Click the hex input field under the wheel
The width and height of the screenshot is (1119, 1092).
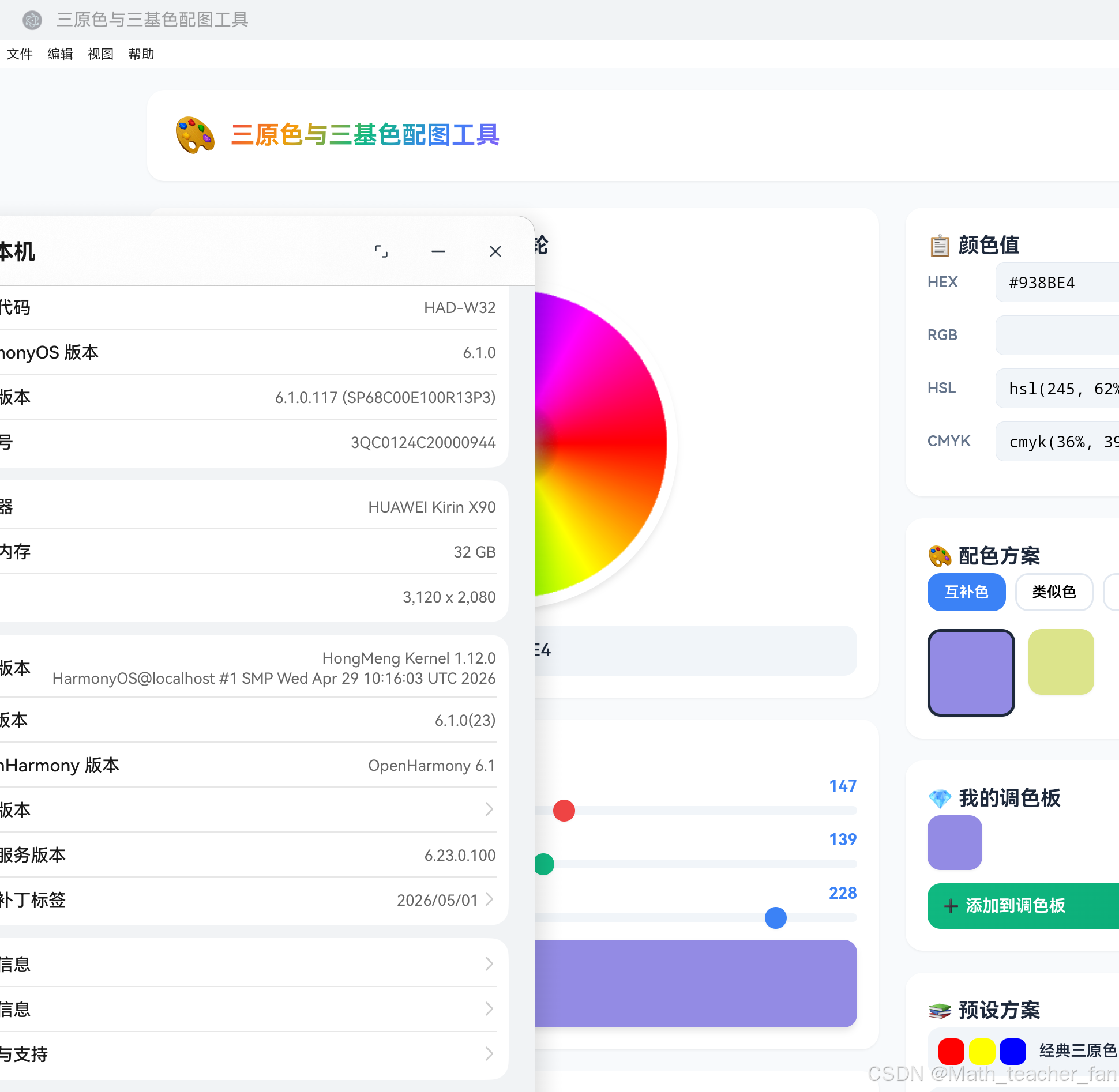click(696, 650)
